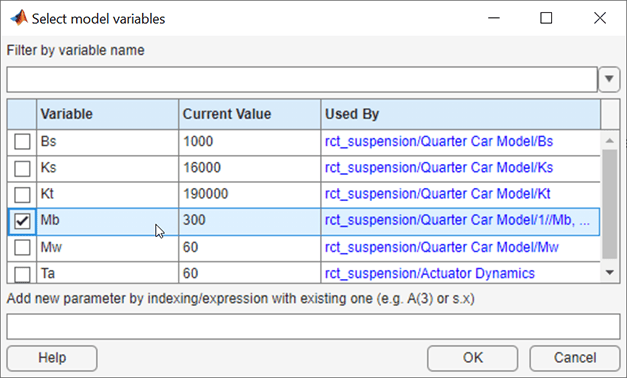Tick the Kt variable checkbox
Screen dimensions: 627x378
coord(22,195)
